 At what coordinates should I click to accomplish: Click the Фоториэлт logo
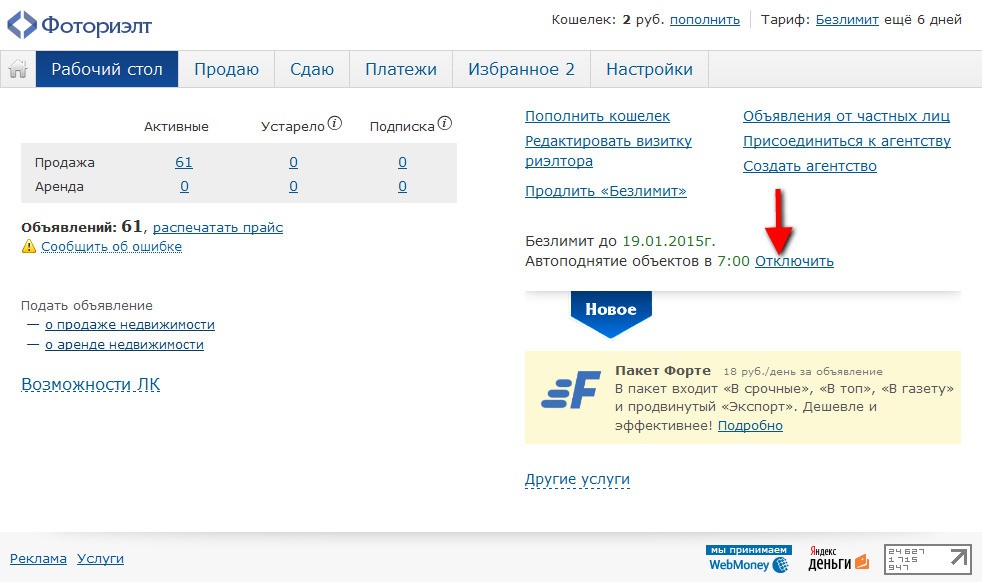tap(80, 24)
